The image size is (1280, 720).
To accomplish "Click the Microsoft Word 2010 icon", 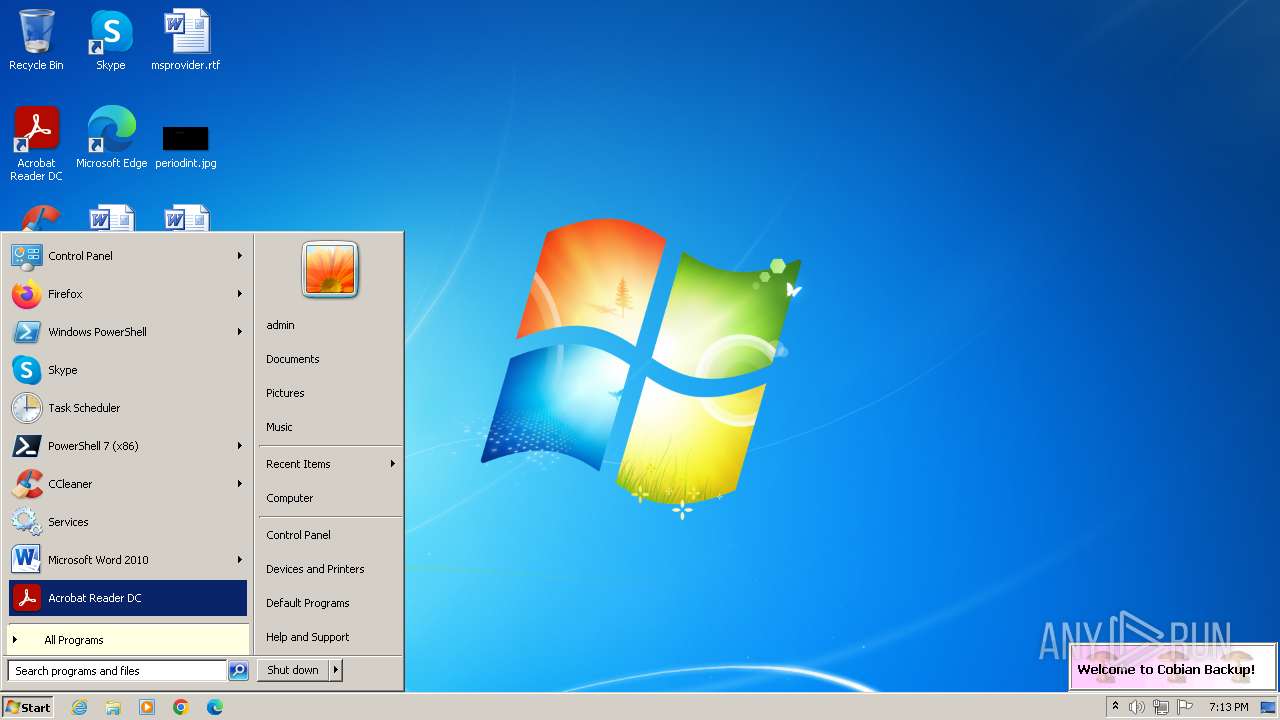I will coord(27,560).
